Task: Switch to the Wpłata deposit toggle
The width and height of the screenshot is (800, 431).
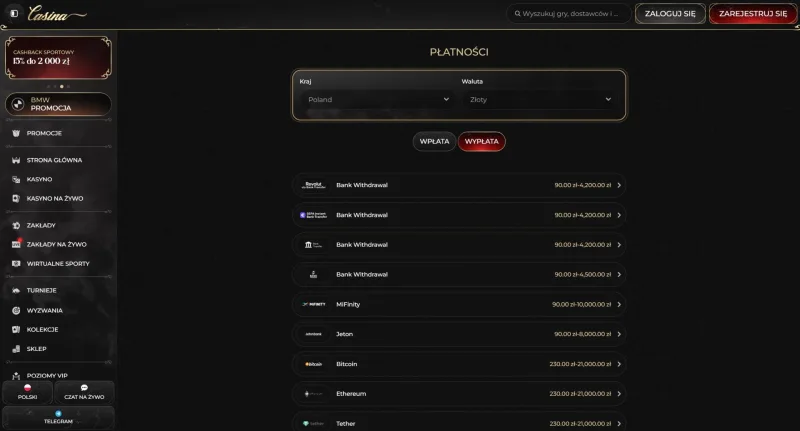Action: coord(434,141)
